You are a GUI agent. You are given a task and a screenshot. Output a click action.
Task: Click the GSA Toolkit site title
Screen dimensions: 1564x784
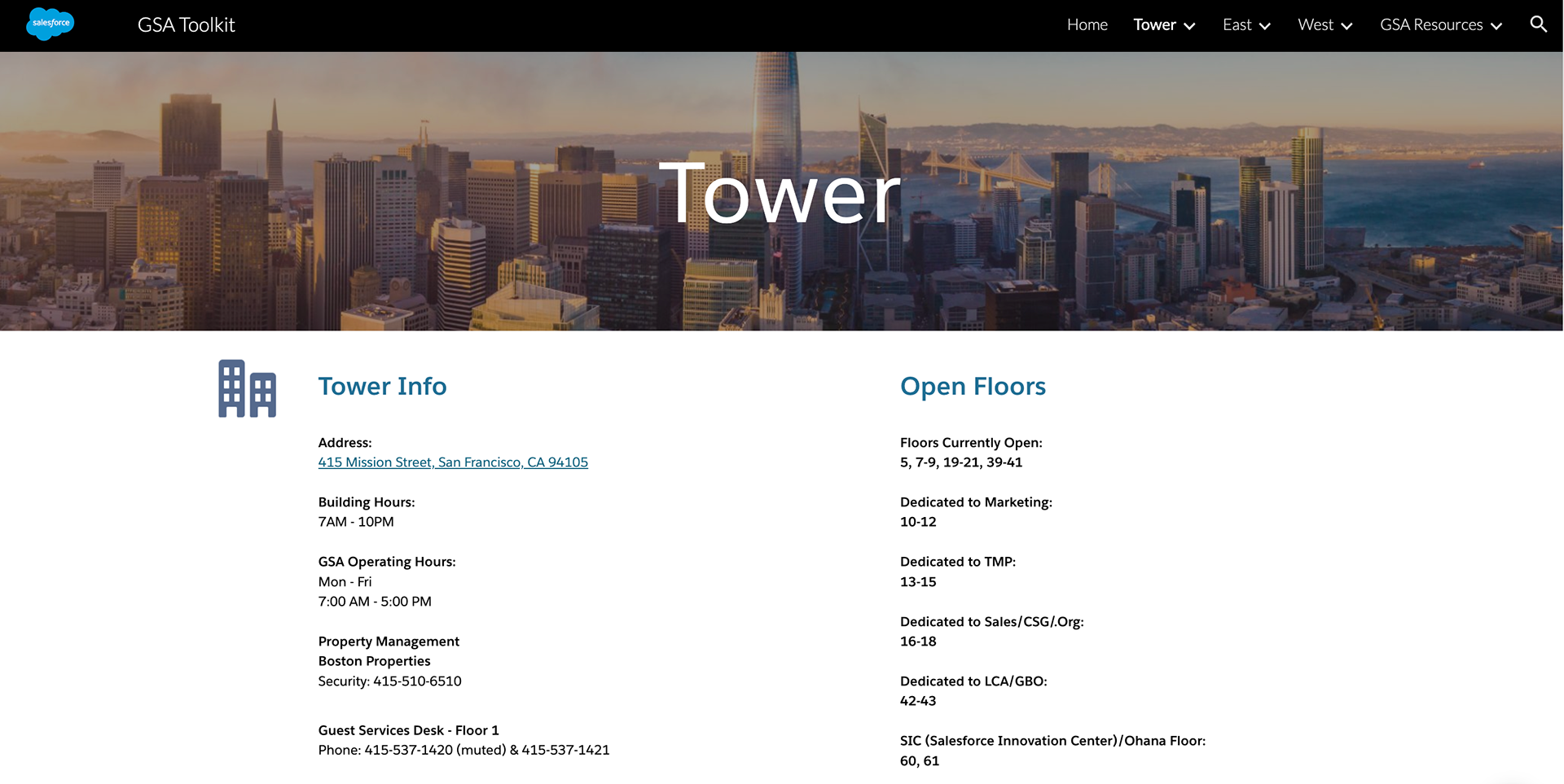point(187,25)
